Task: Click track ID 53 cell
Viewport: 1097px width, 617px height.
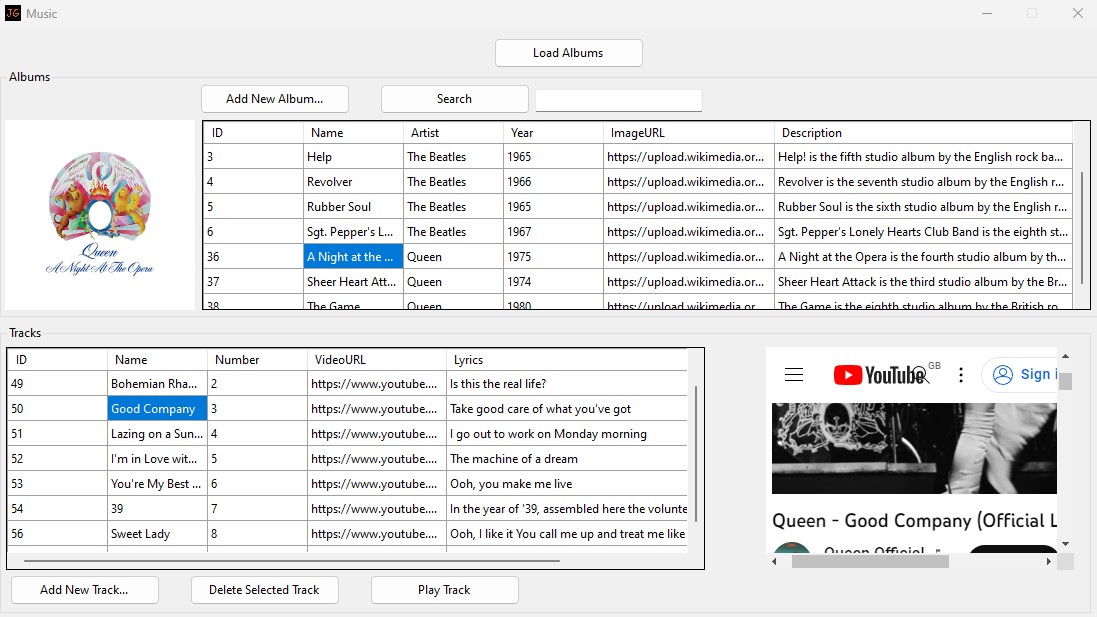Action: click(57, 483)
